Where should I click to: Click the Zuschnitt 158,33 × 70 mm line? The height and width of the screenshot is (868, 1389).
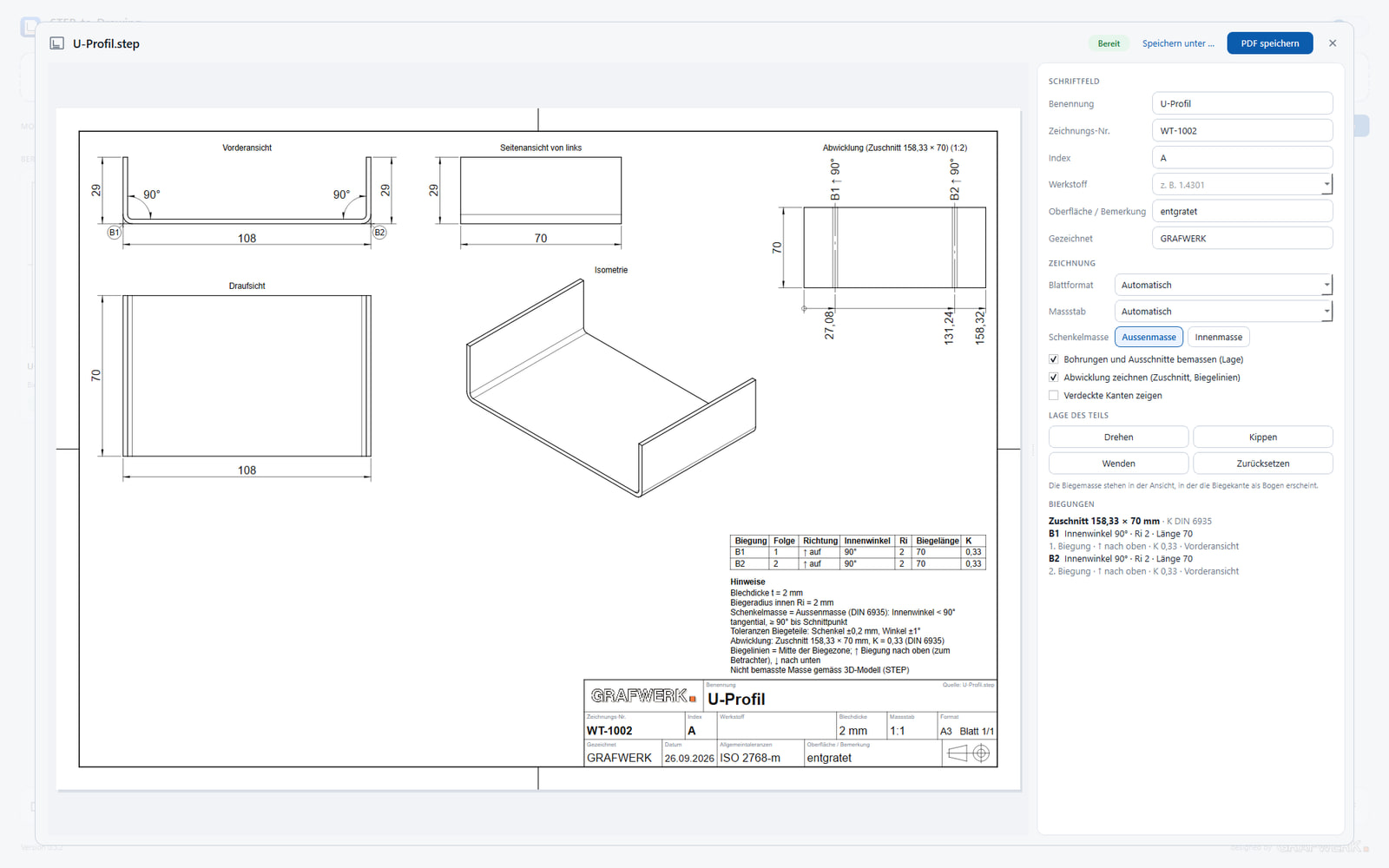[x=1130, y=522]
